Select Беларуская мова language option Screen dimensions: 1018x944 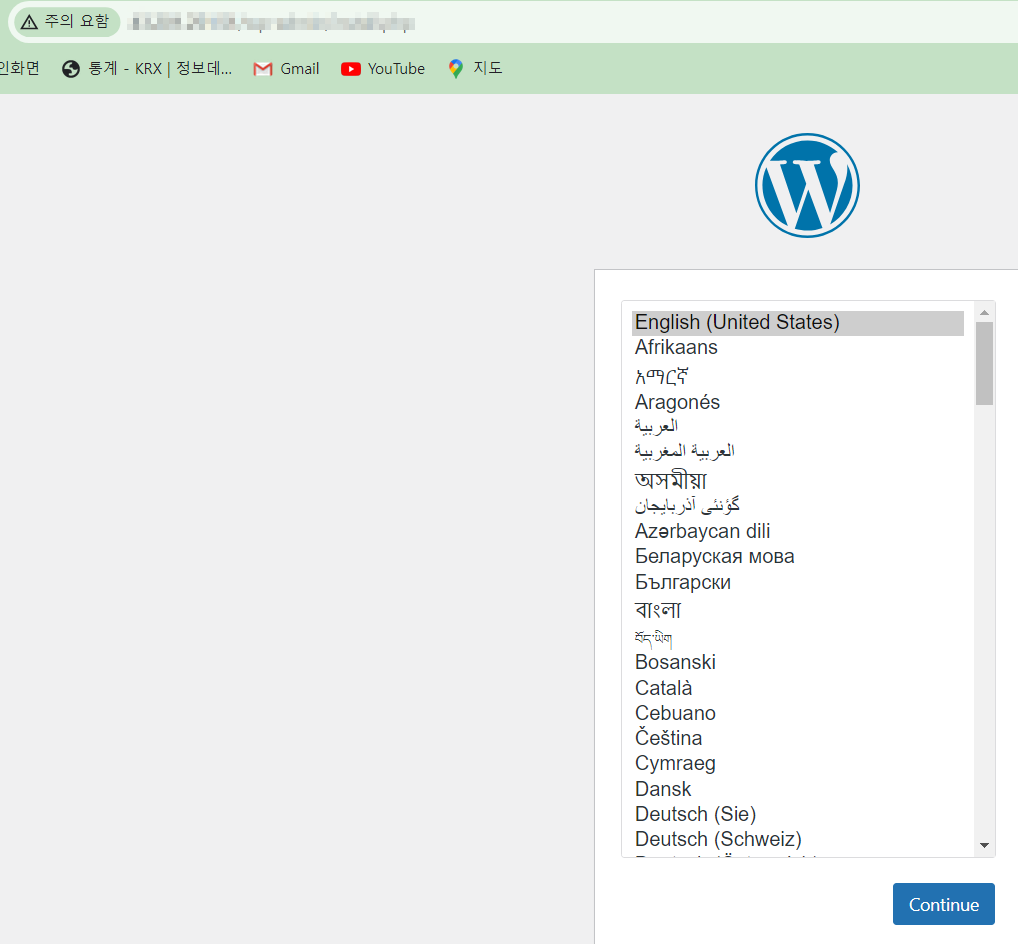click(x=797, y=556)
